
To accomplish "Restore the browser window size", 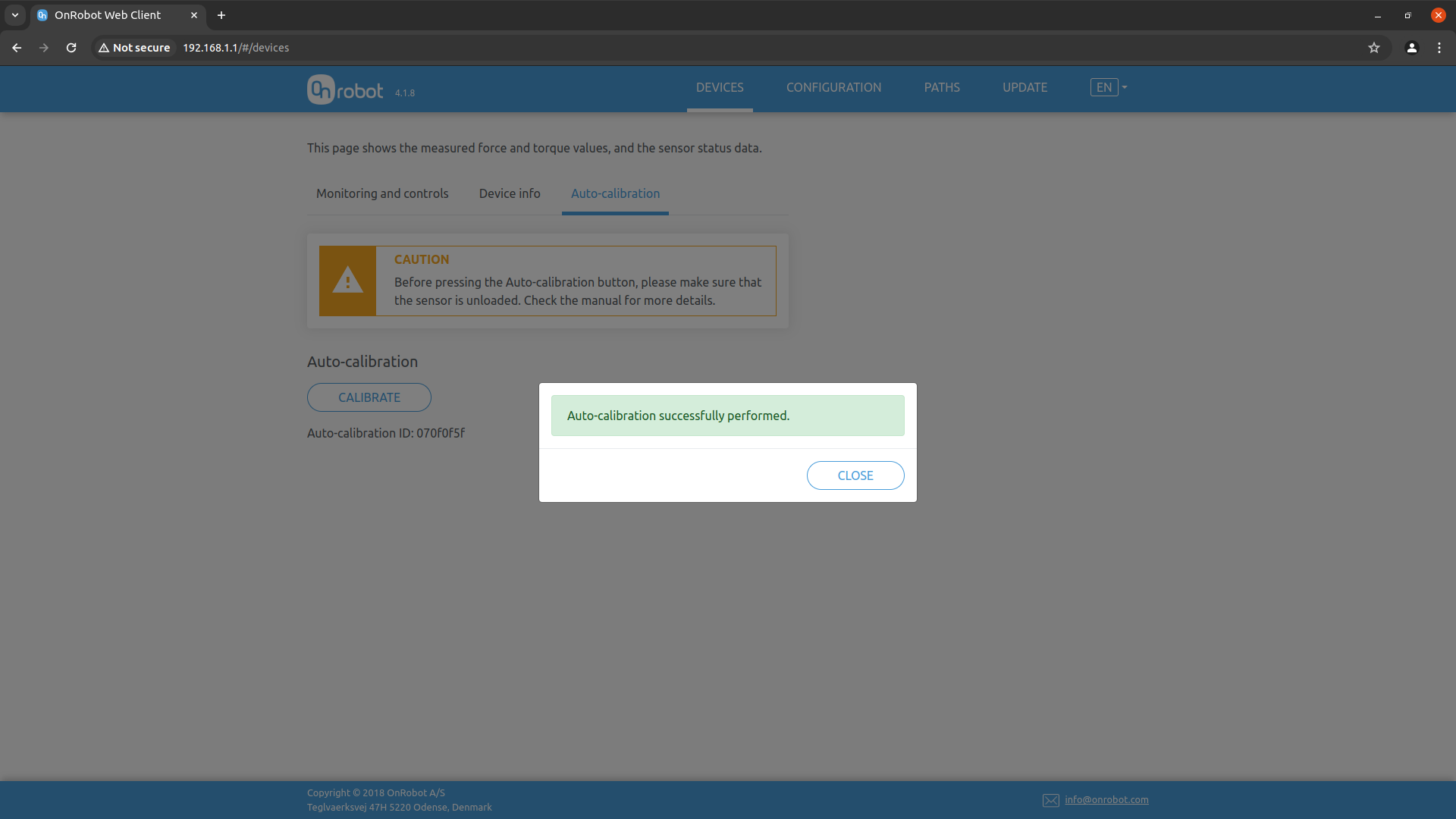I will coord(1408,15).
